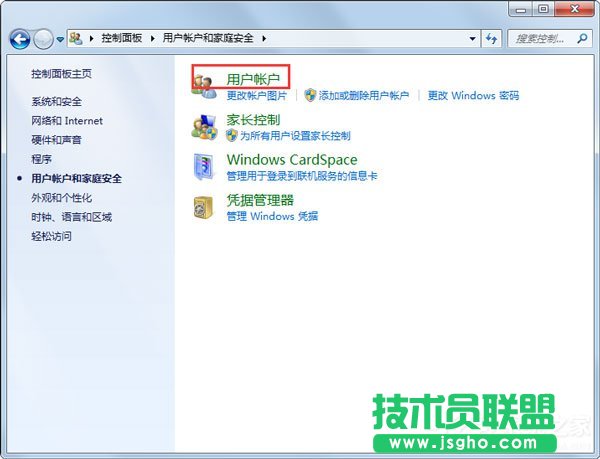600x459 pixels.
Task: Go to 外观和个性化 category
Action: tap(61, 198)
